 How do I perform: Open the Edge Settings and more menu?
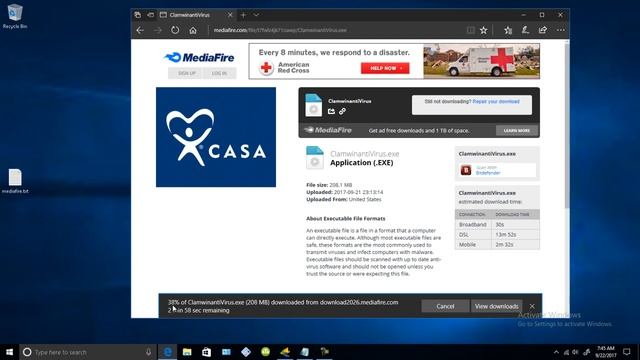point(560,30)
